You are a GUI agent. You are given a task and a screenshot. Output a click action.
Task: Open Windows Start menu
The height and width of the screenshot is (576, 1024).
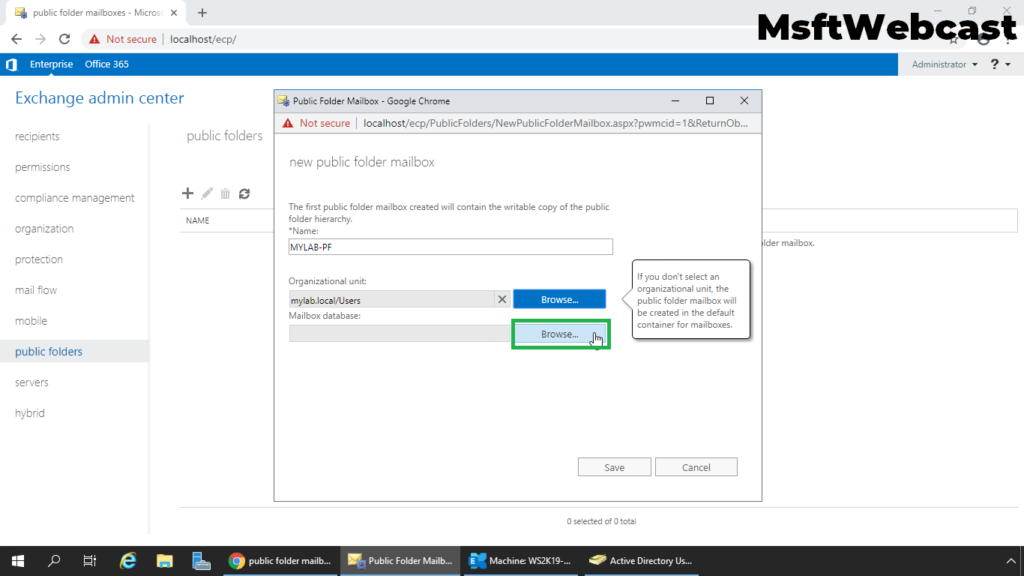point(18,560)
